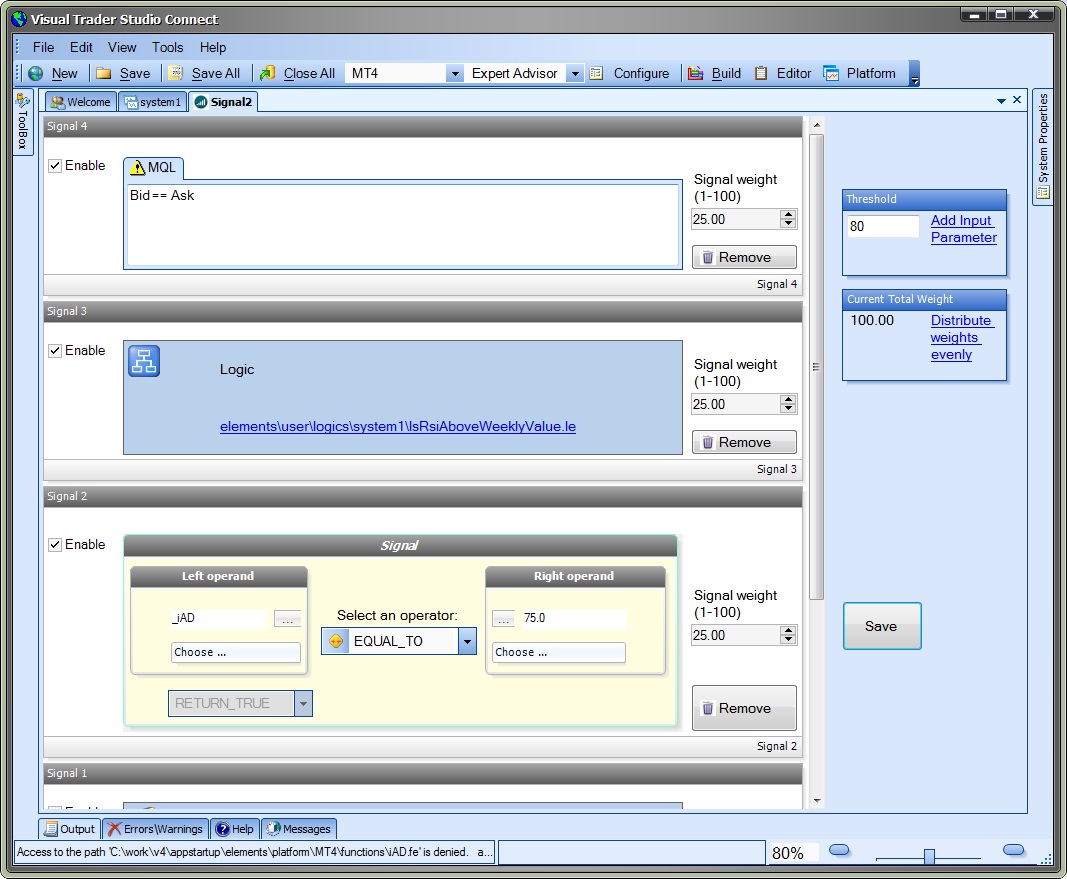Click the scrollbar up arrow

click(817, 126)
